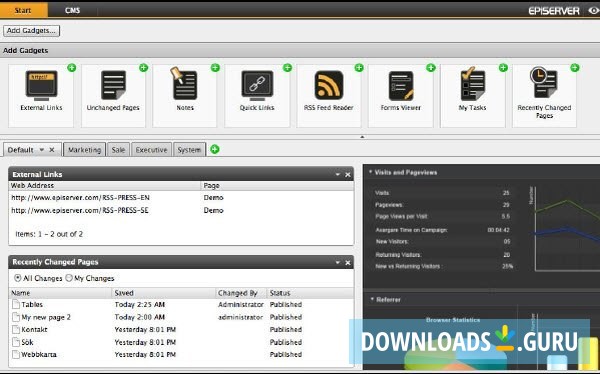Close the Recently Changed Pages gadget panel
Screen dimensions: 600x374
pyautogui.click(x=348, y=263)
